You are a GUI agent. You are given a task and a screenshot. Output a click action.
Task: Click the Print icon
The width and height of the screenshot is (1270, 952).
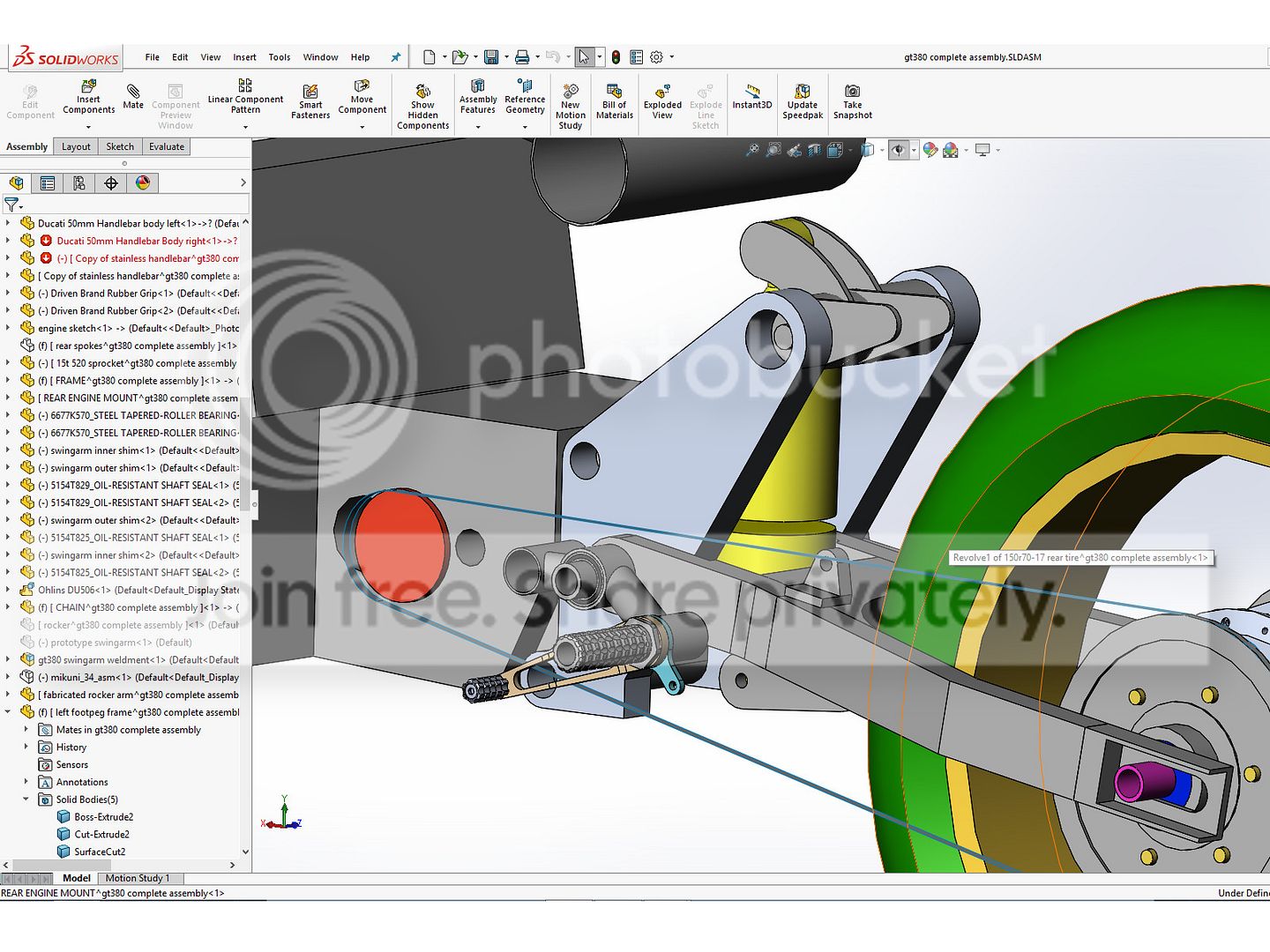click(x=522, y=57)
